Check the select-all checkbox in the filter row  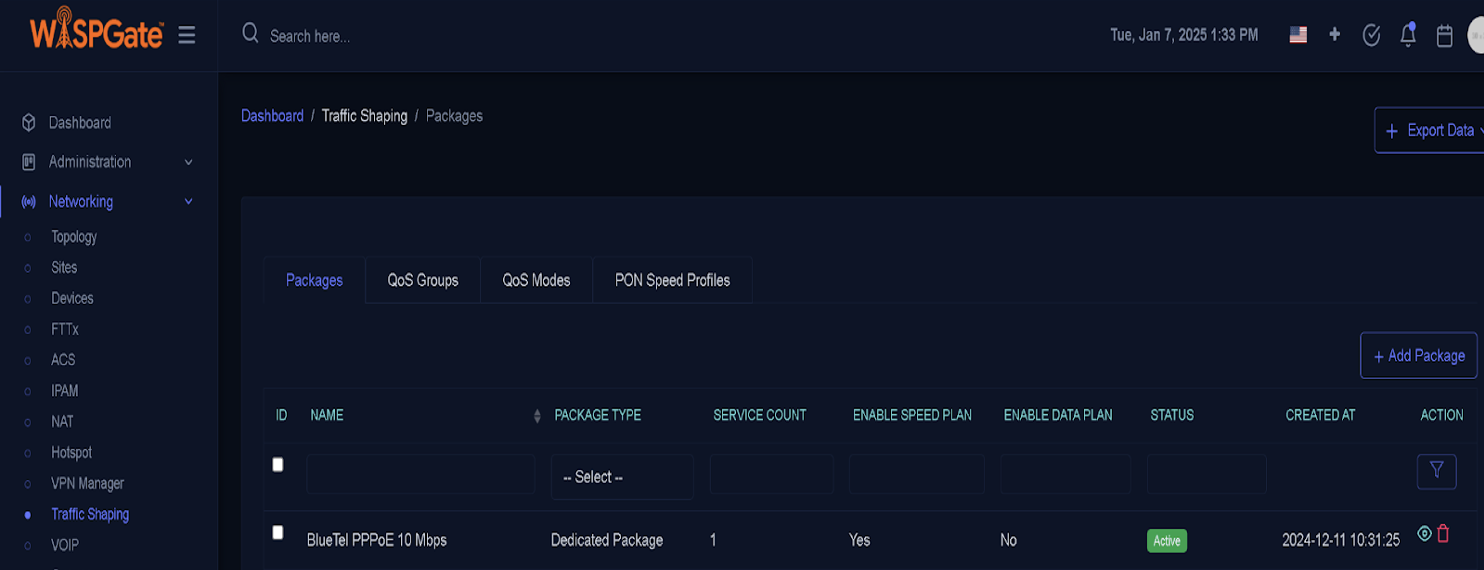pyautogui.click(x=278, y=465)
